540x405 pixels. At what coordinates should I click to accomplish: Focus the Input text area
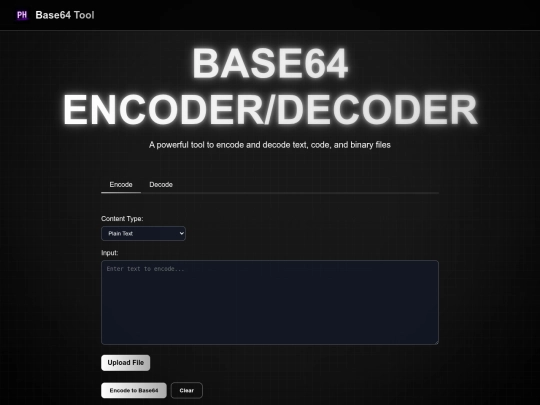(x=270, y=302)
